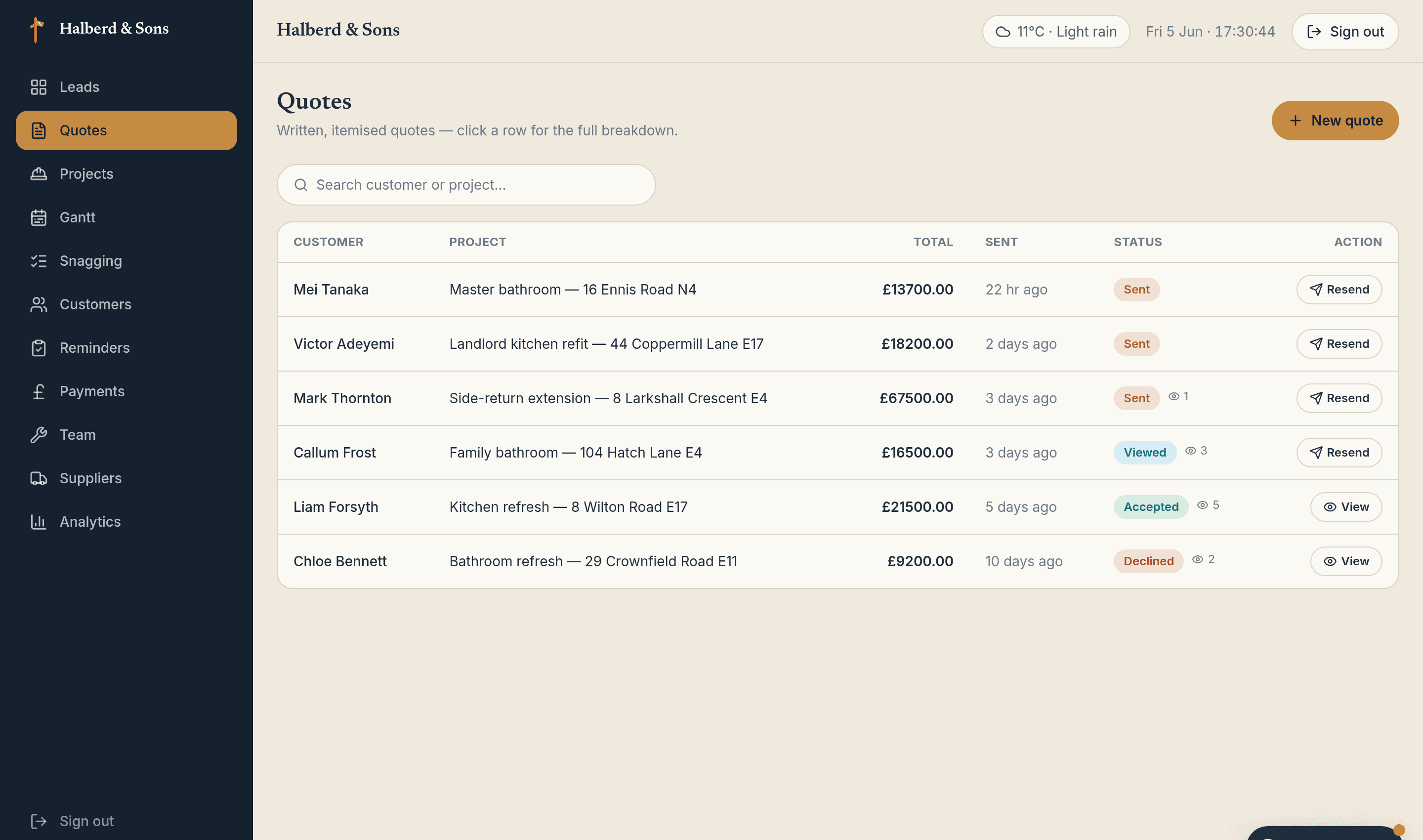Image resolution: width=1423 pixels, height=840 pixels.
Task: Click the TOTAL column header
Action: pos(933,242)
